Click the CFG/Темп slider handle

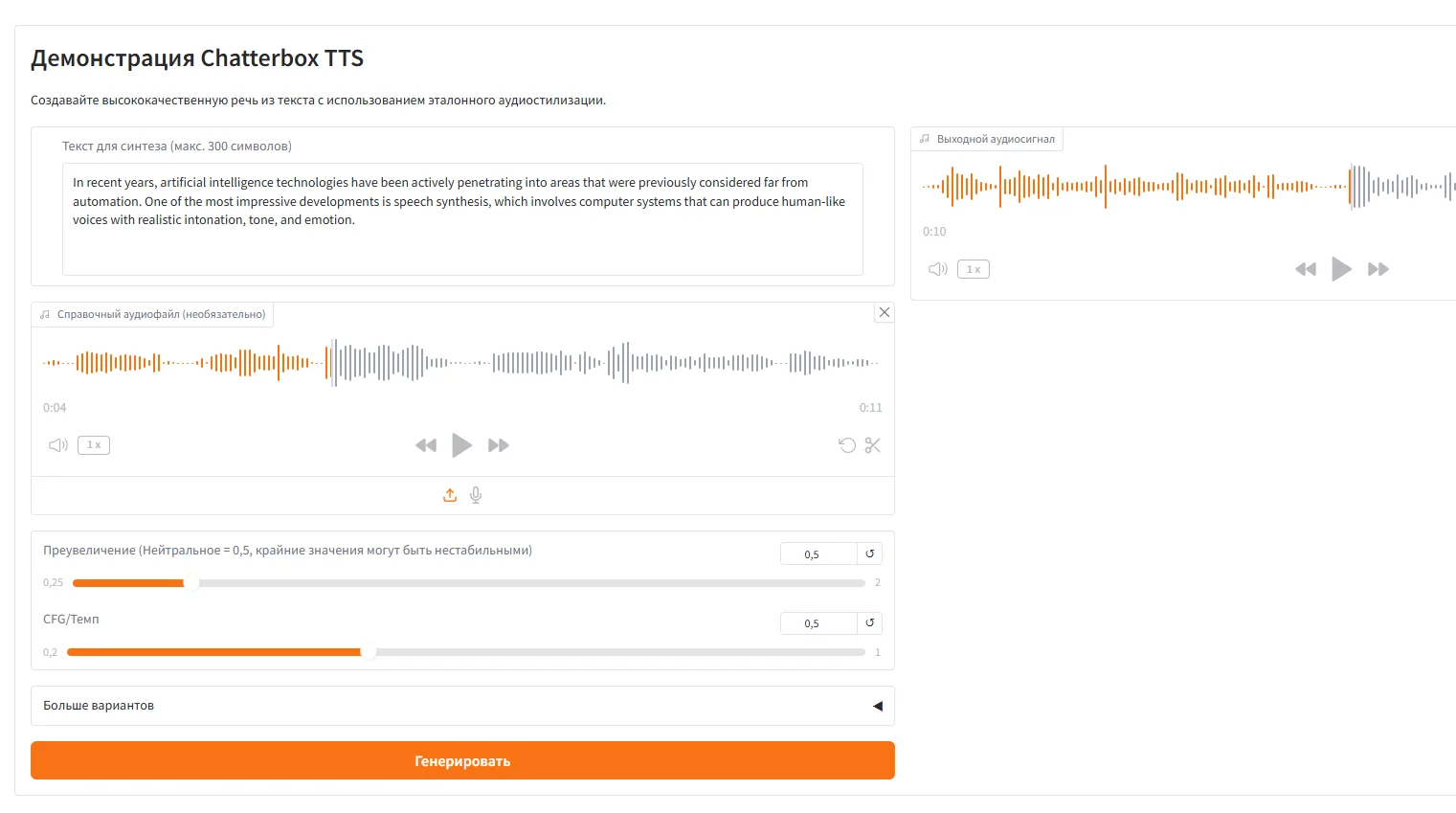(x=369, y=652)
